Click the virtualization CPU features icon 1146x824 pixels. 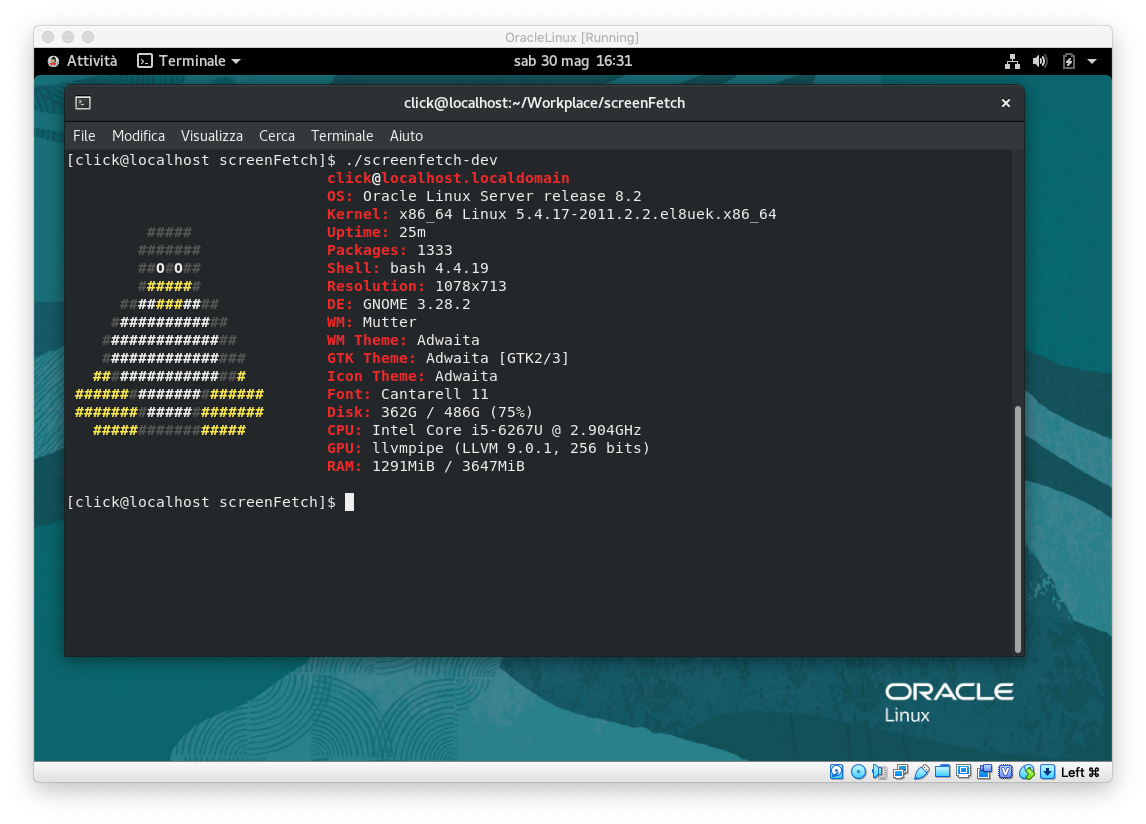coord(1006,772)
